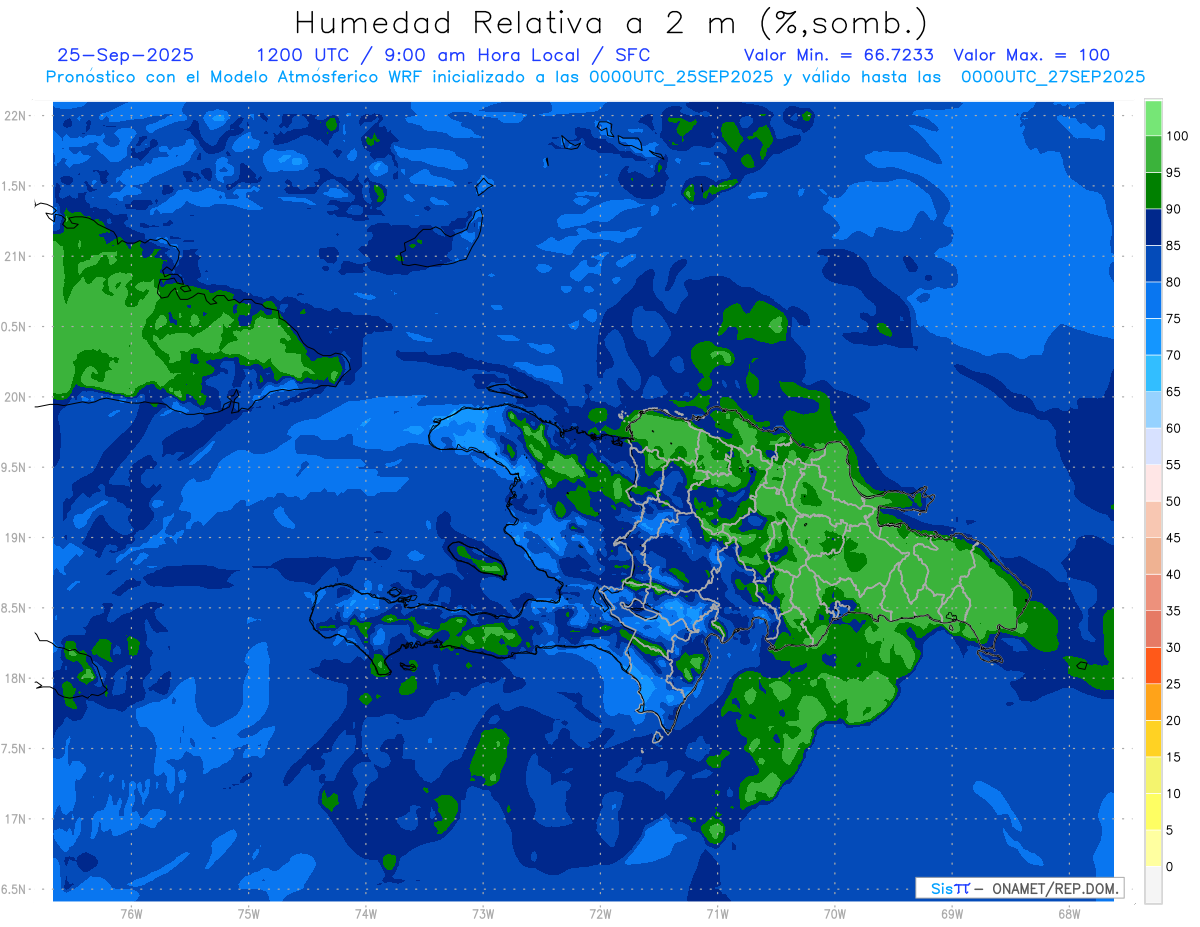Click the 18N latitude tick label
1200x927 pixels.
[x=17, y=679]
